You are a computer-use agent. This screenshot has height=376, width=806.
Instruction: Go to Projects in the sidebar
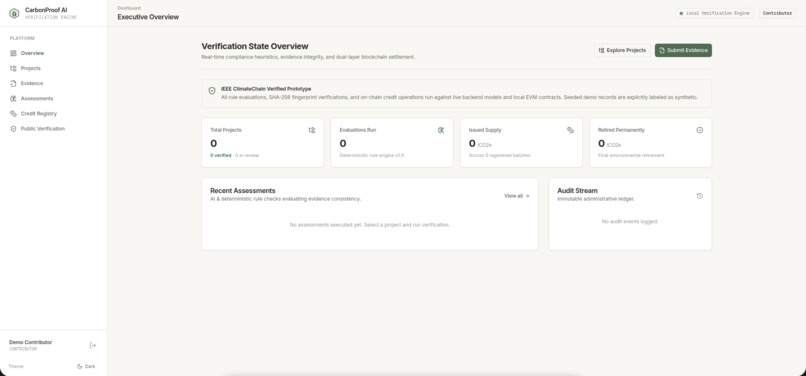point(53,68)
